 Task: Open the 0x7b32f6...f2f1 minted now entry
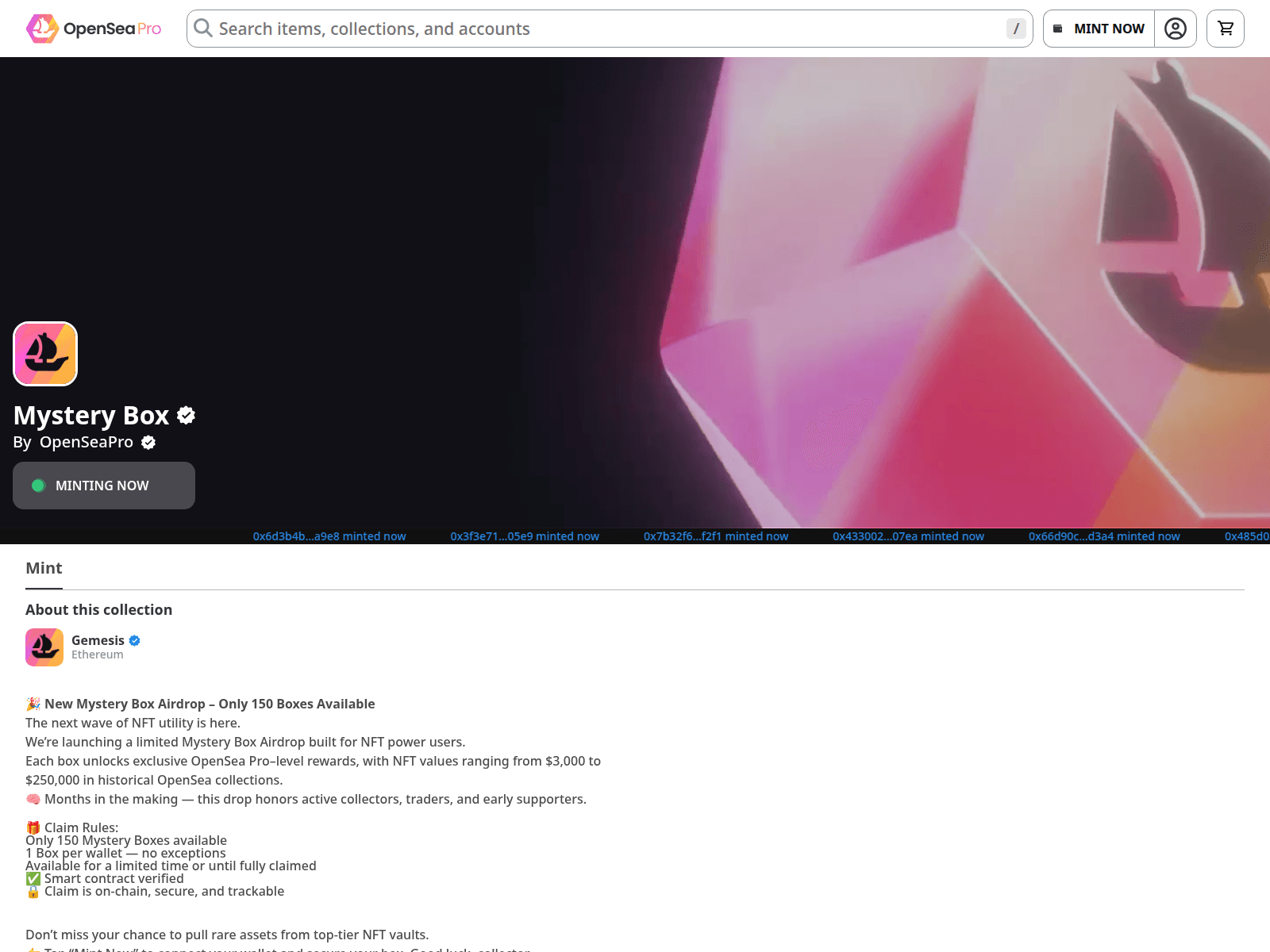716,536
